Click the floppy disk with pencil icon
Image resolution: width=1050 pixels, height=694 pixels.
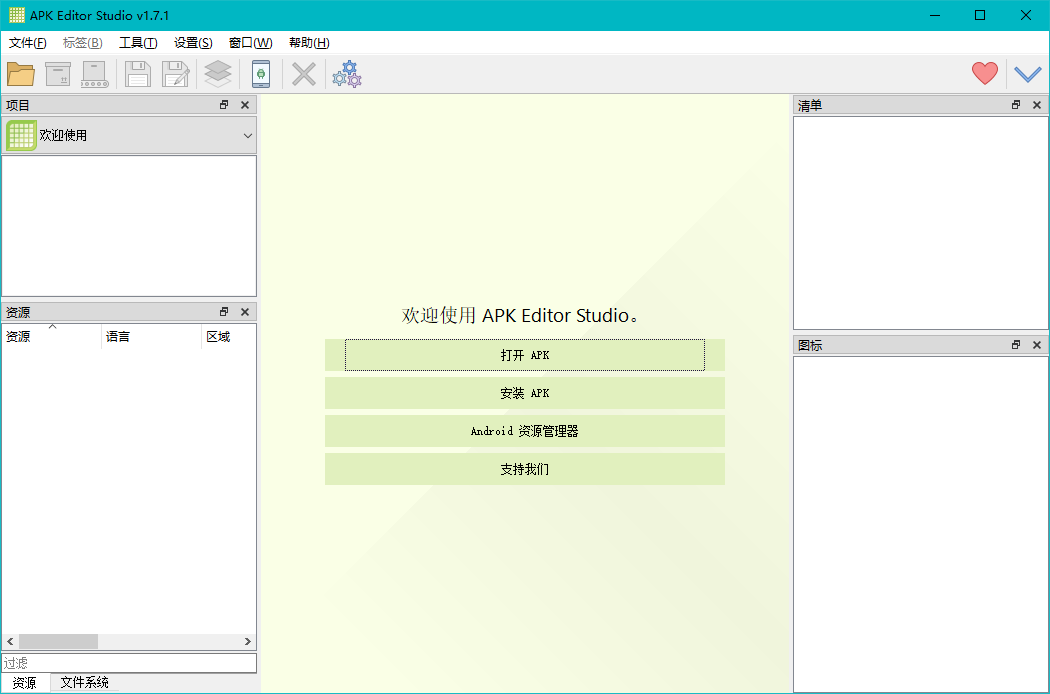click(175, 74)
